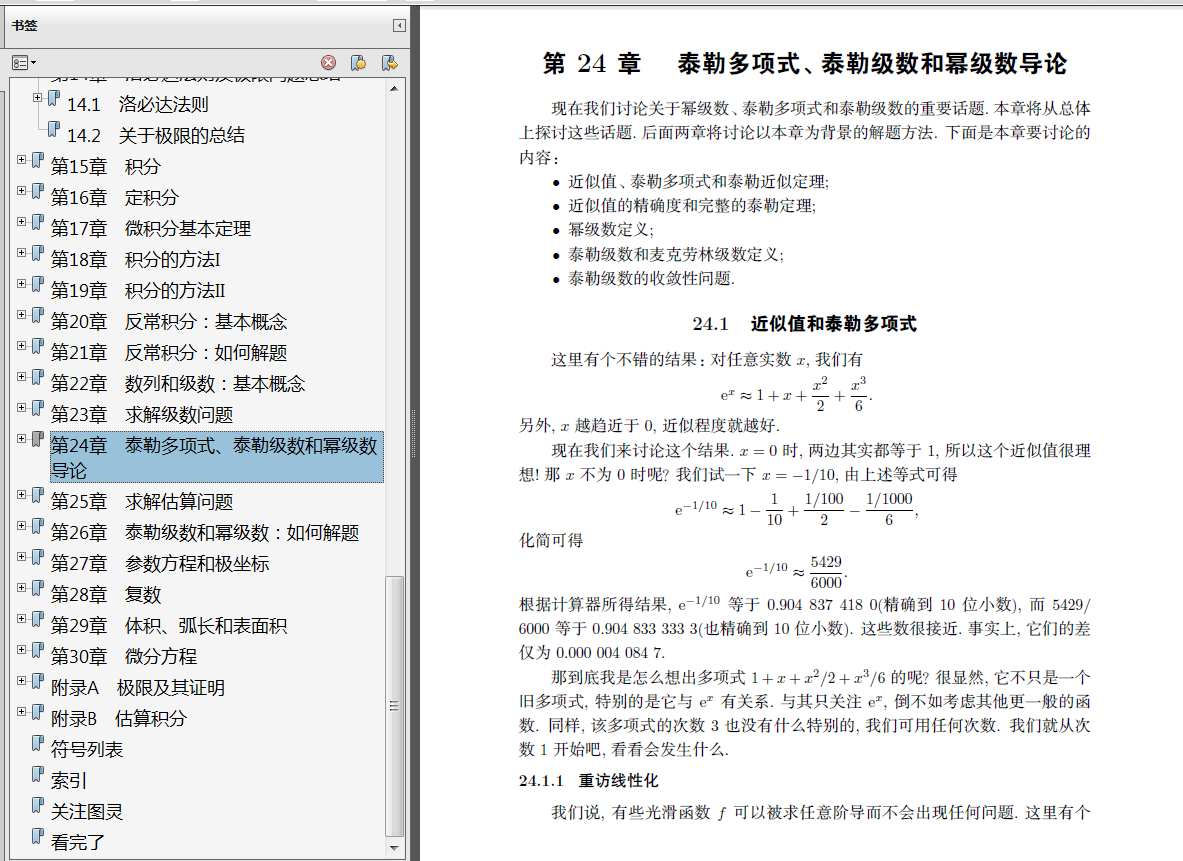Screen dimensions: 1183x861
Task: Click bookmarks scrollbar up arrow
Action: pos(394,88)
